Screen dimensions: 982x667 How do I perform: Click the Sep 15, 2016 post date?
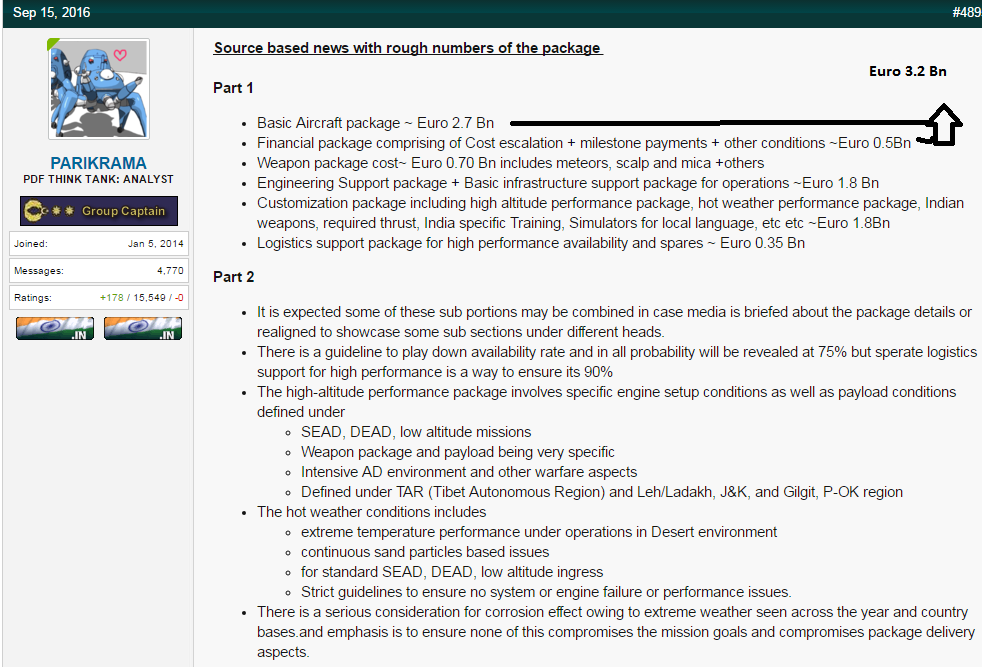click(51, 13)
